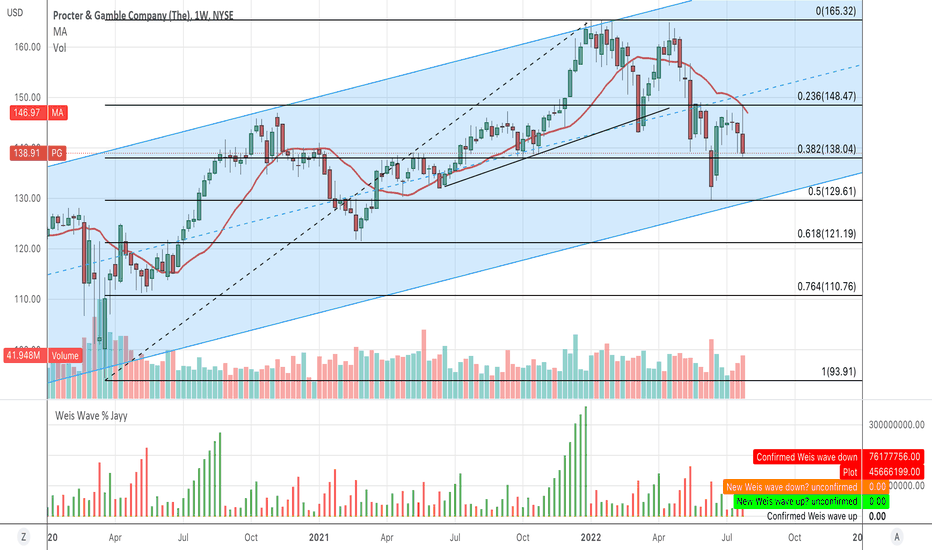Click the Z timezone button at bottom left
Viewport: 932px width, 550px height.
tap(23, 537)
